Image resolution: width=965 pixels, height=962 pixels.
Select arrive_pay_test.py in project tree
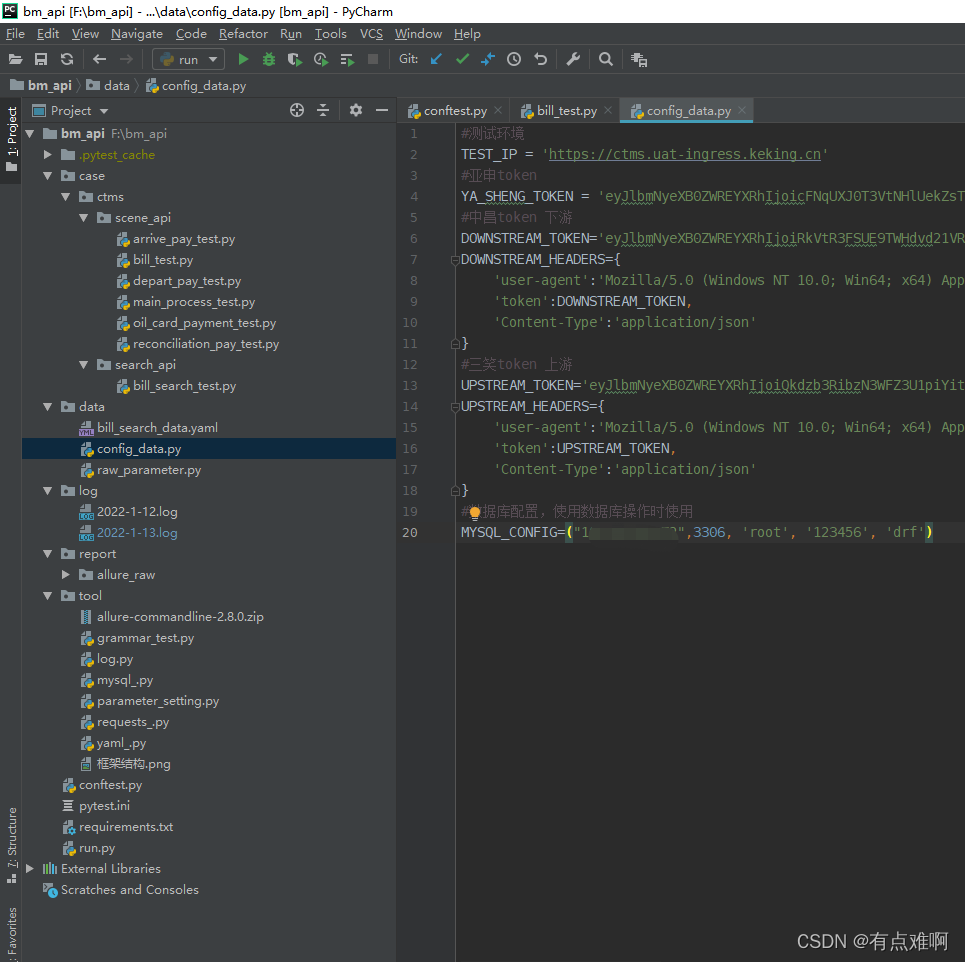tap(184, 239)
